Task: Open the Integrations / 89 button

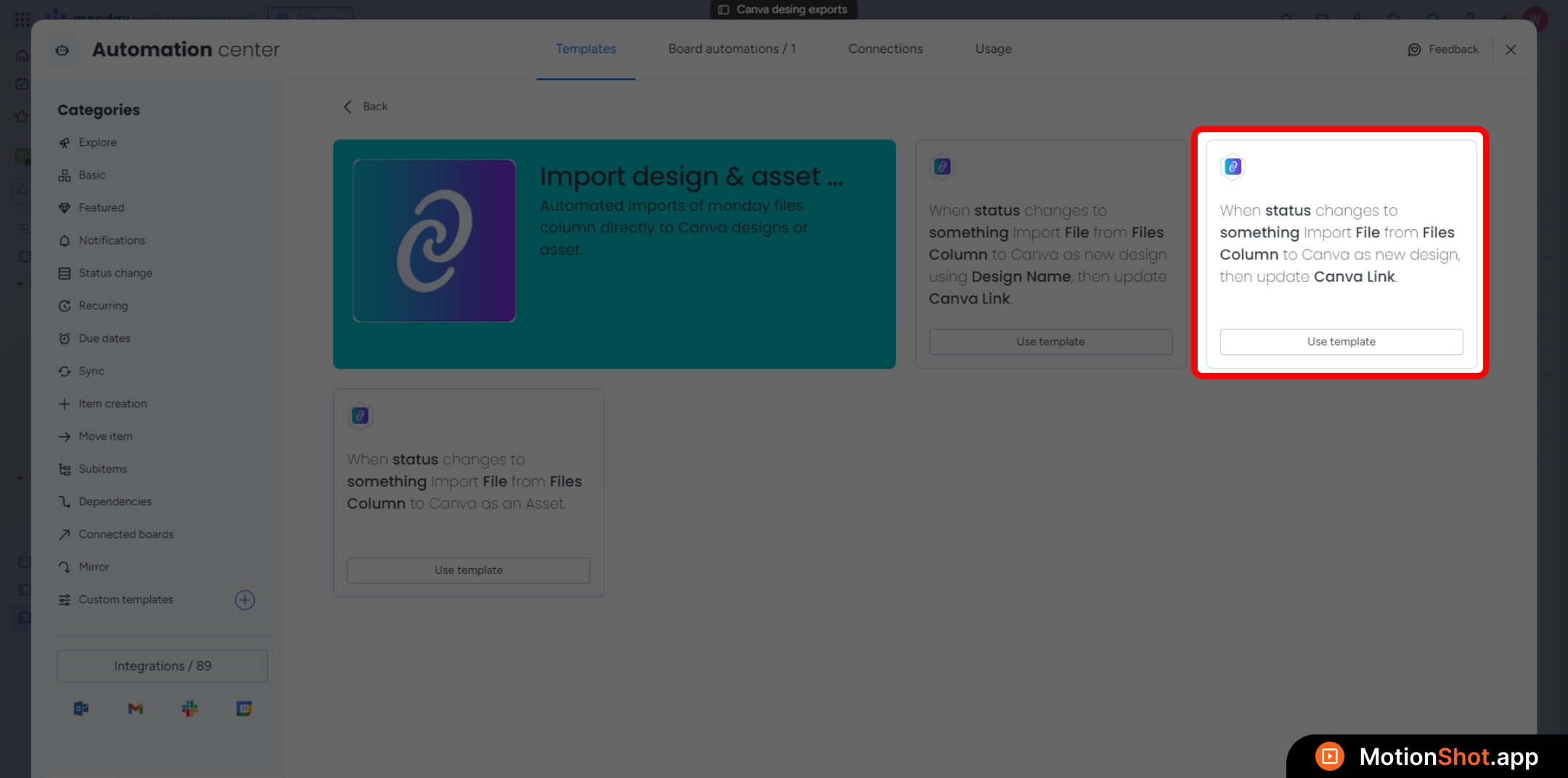Action: point(163,666)
